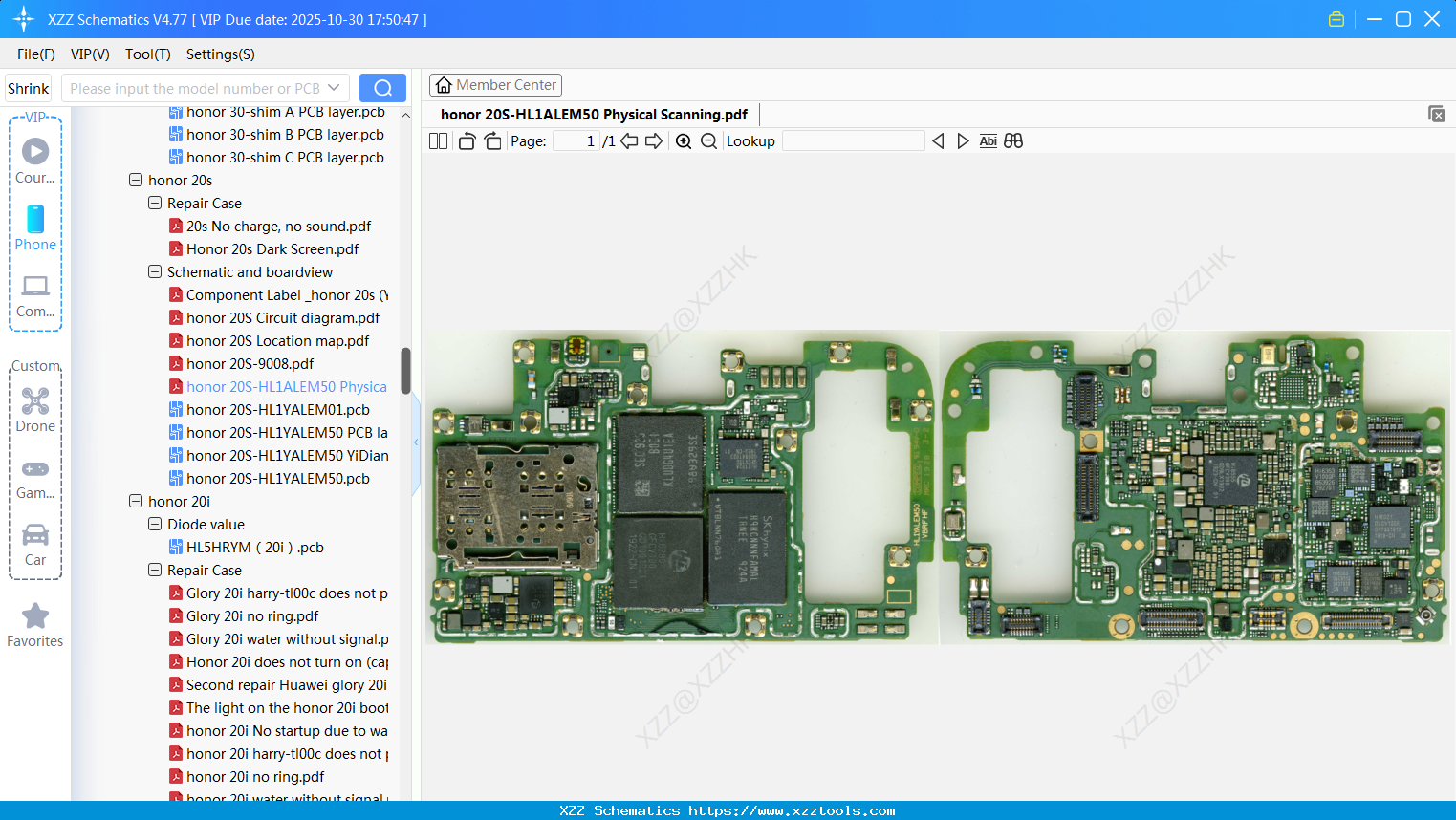Zoom in on the PDF
Screen dimensions: 1456x820
click(684, 141)
